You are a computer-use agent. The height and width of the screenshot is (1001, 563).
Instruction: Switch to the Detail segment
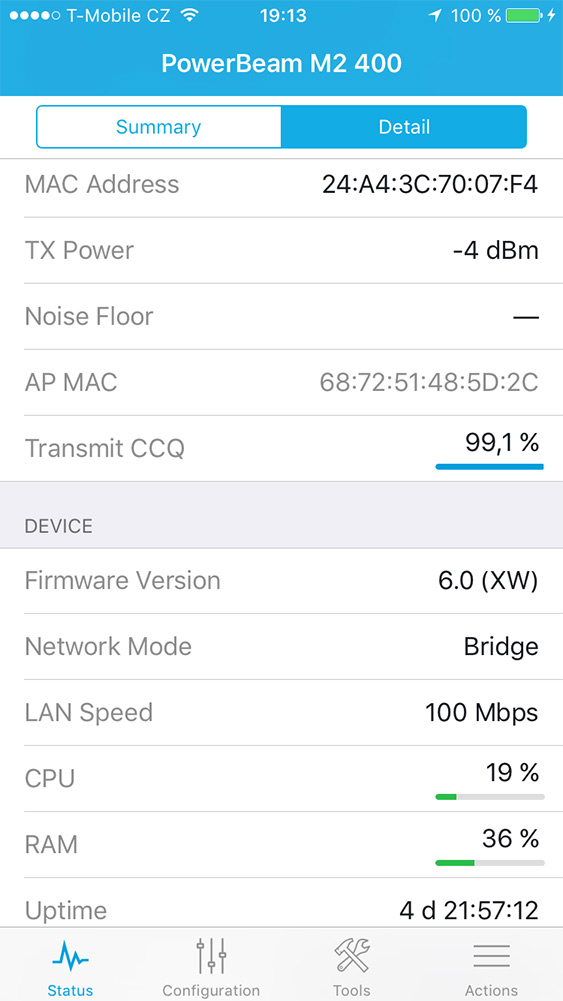pos(404,127)
